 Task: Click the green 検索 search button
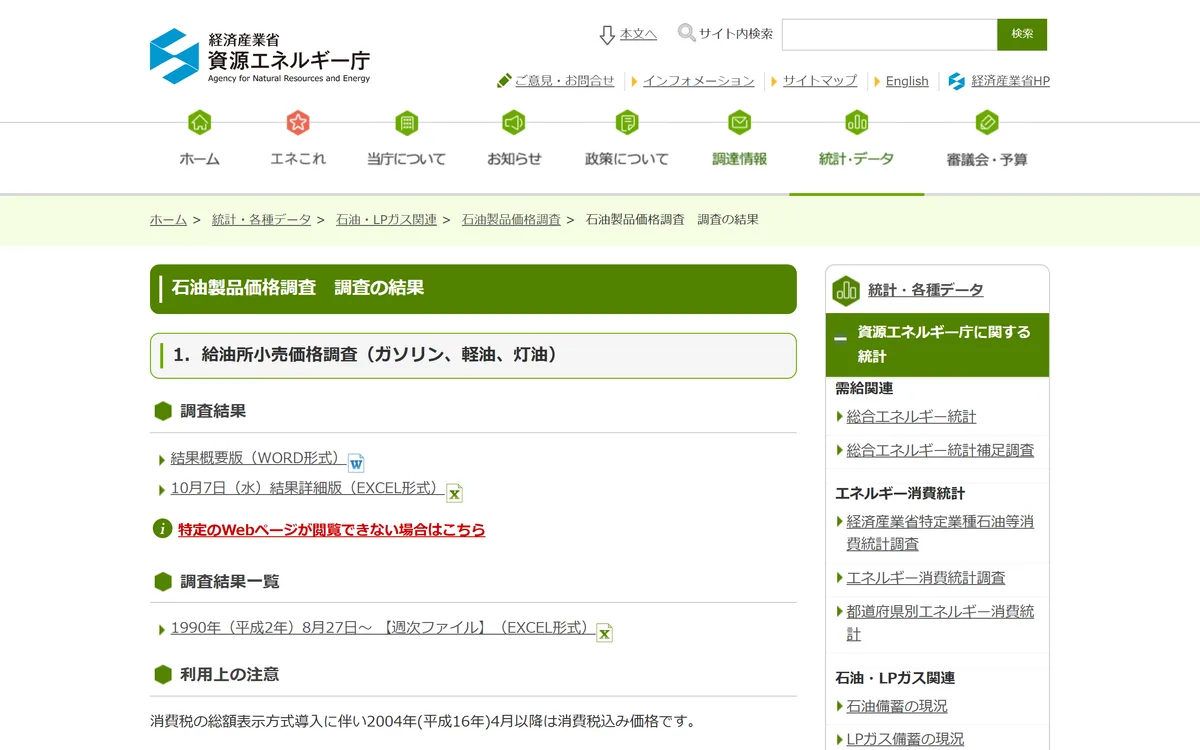[1022, 34]
